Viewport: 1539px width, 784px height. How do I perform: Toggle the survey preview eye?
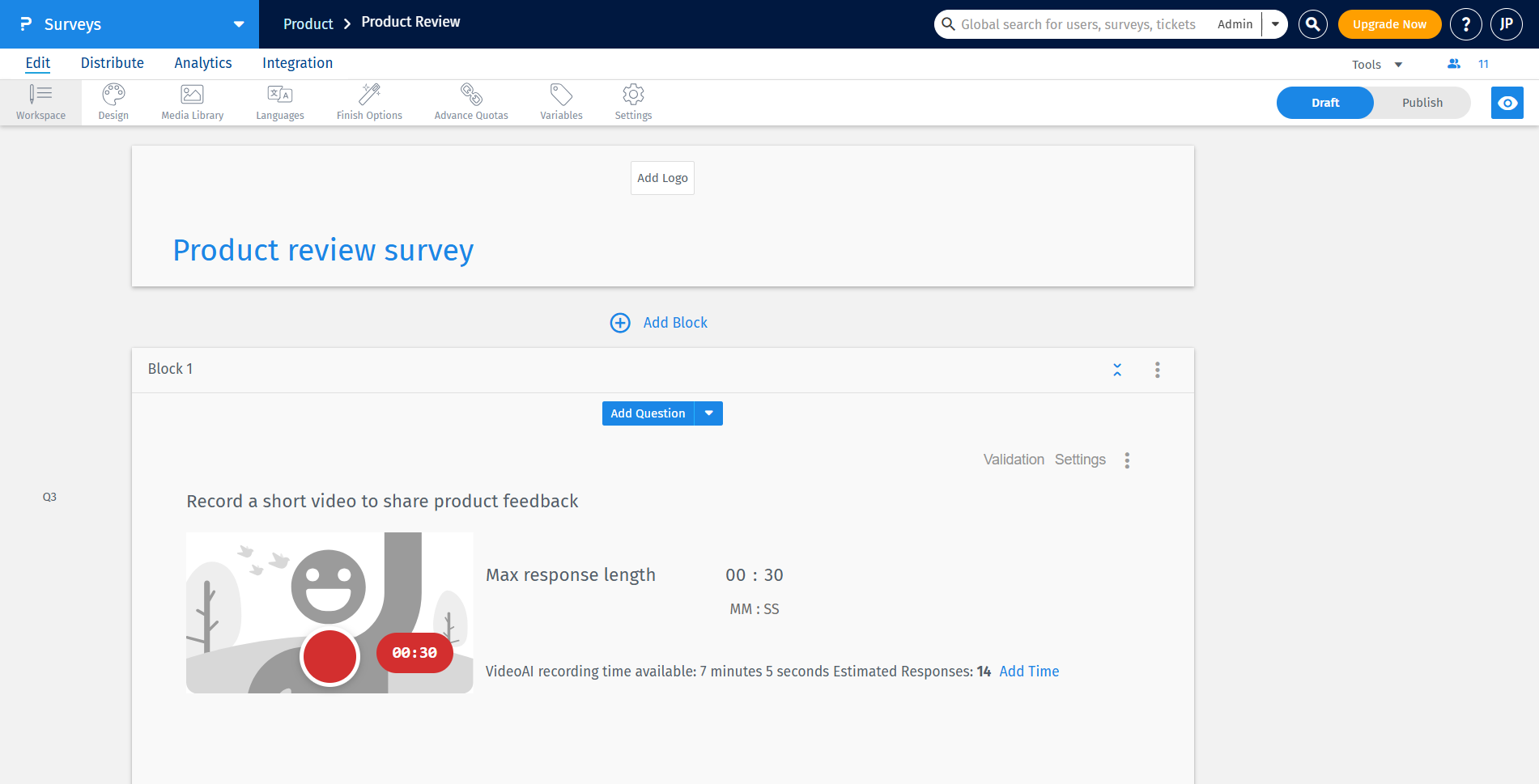[x=1507, y=103]
